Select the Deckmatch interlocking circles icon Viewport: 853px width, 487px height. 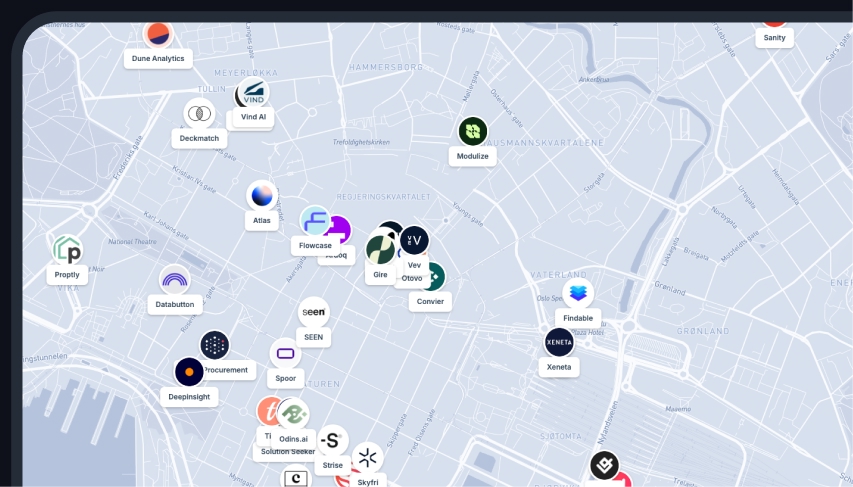click(x=199, y=114)
